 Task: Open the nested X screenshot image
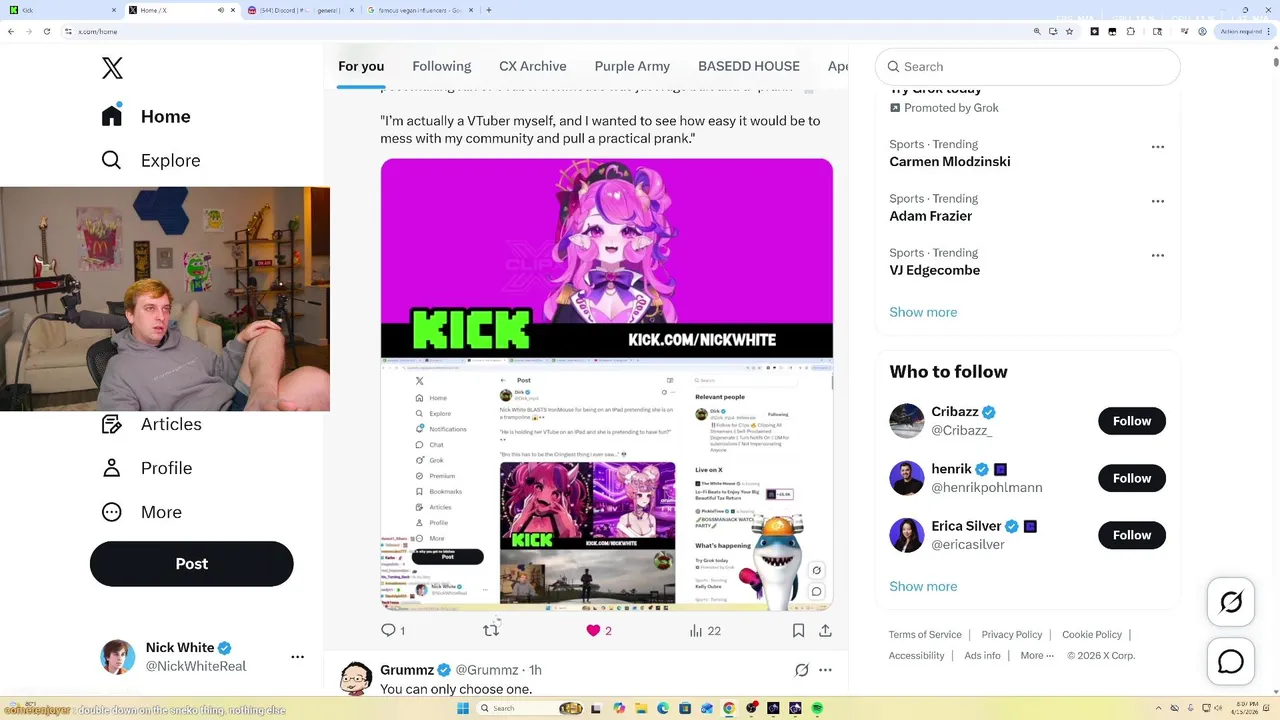[x=606, y=485]
